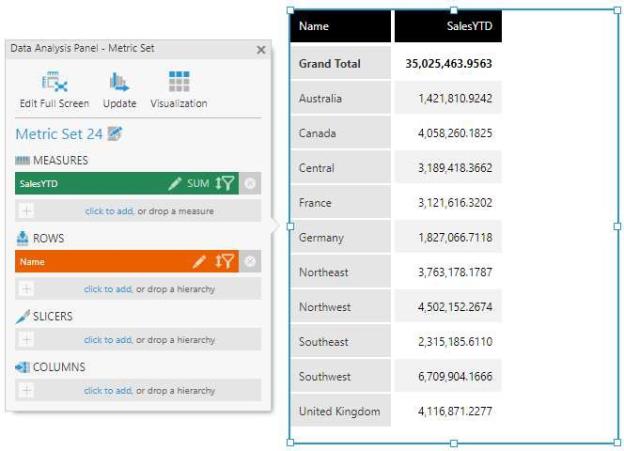Image resolution: width=624 pixels, height=451 pixels.
Task: Click plus button under Rows
Action: pos(27,289)
